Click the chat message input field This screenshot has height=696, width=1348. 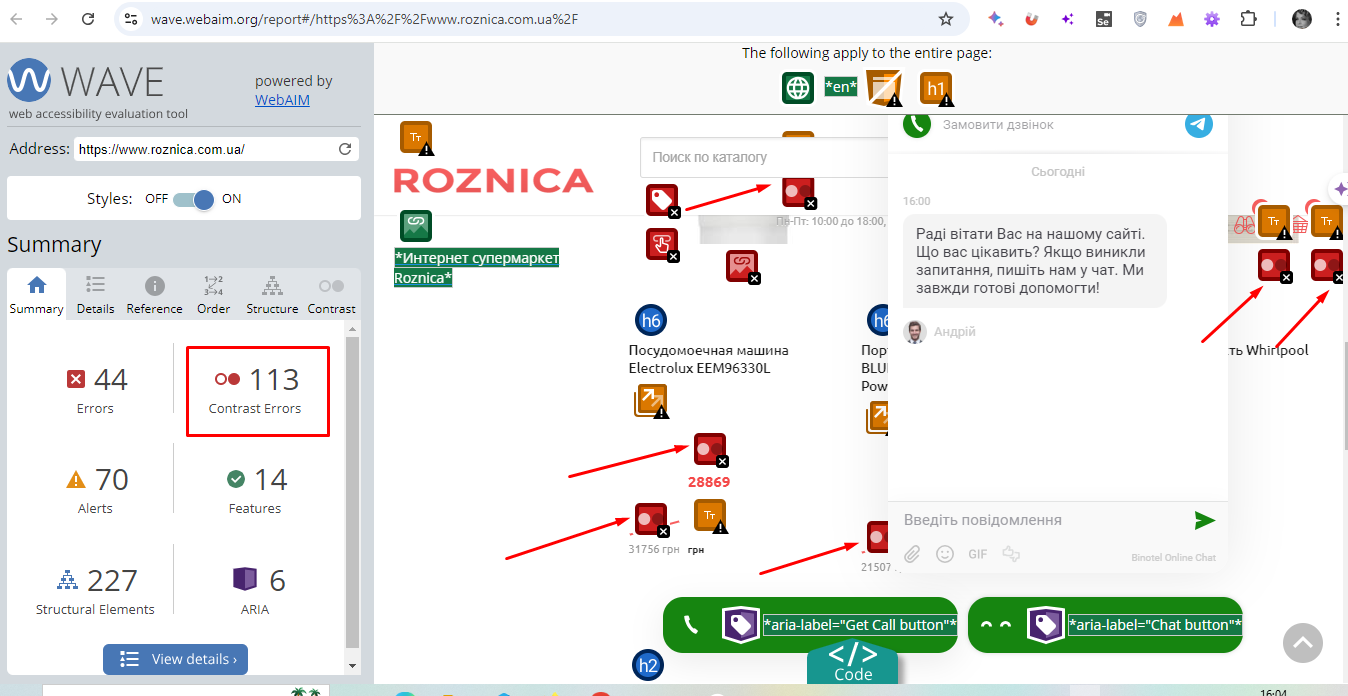pyautogui.click(x=1040, y=520)
